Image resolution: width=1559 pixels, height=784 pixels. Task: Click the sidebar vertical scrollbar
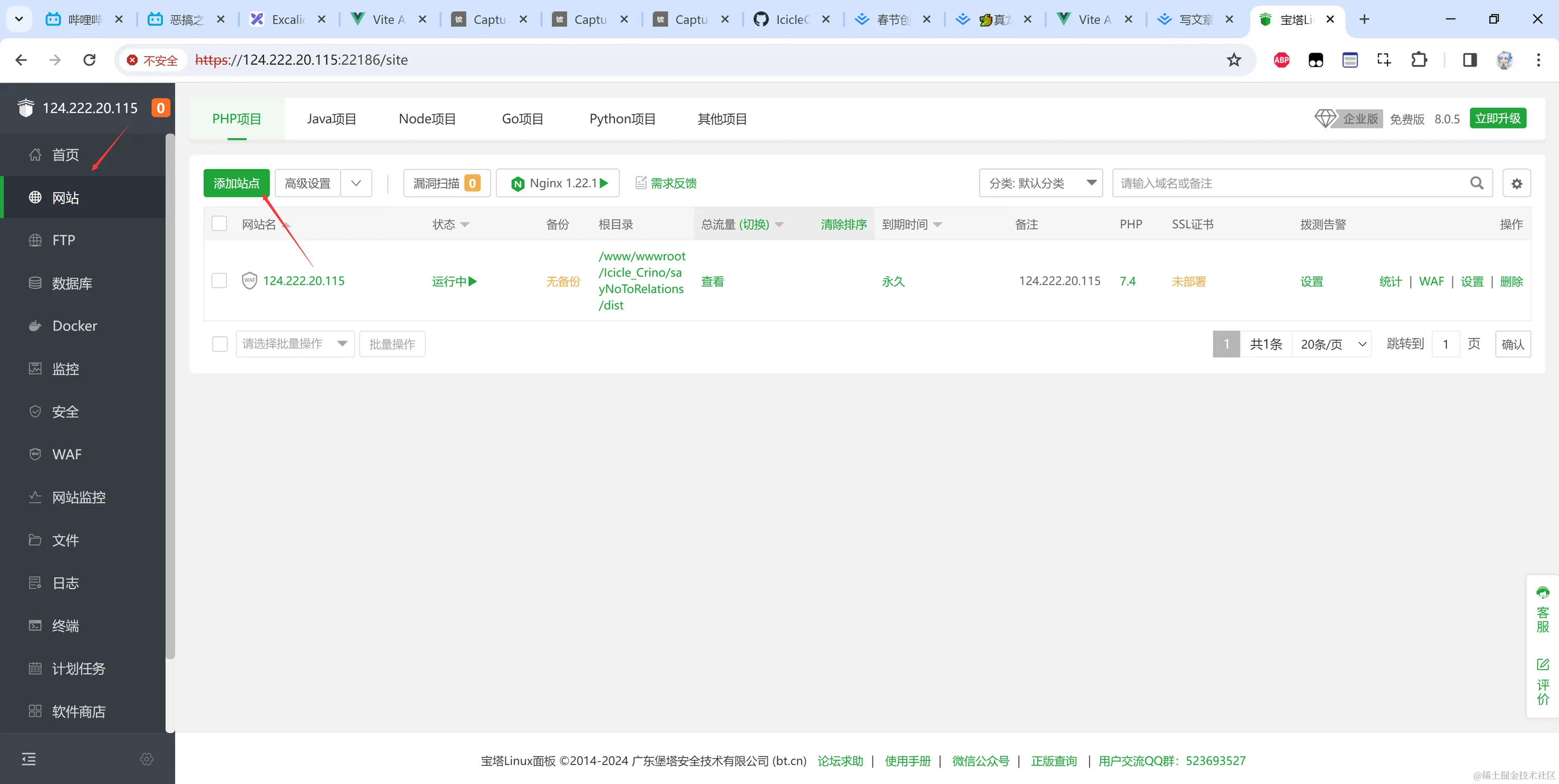pyautogui.click(x=170, y=396)
